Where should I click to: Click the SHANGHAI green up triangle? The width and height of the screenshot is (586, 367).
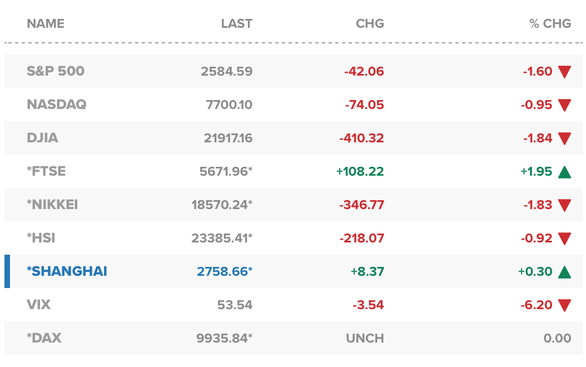coord(564,272)
